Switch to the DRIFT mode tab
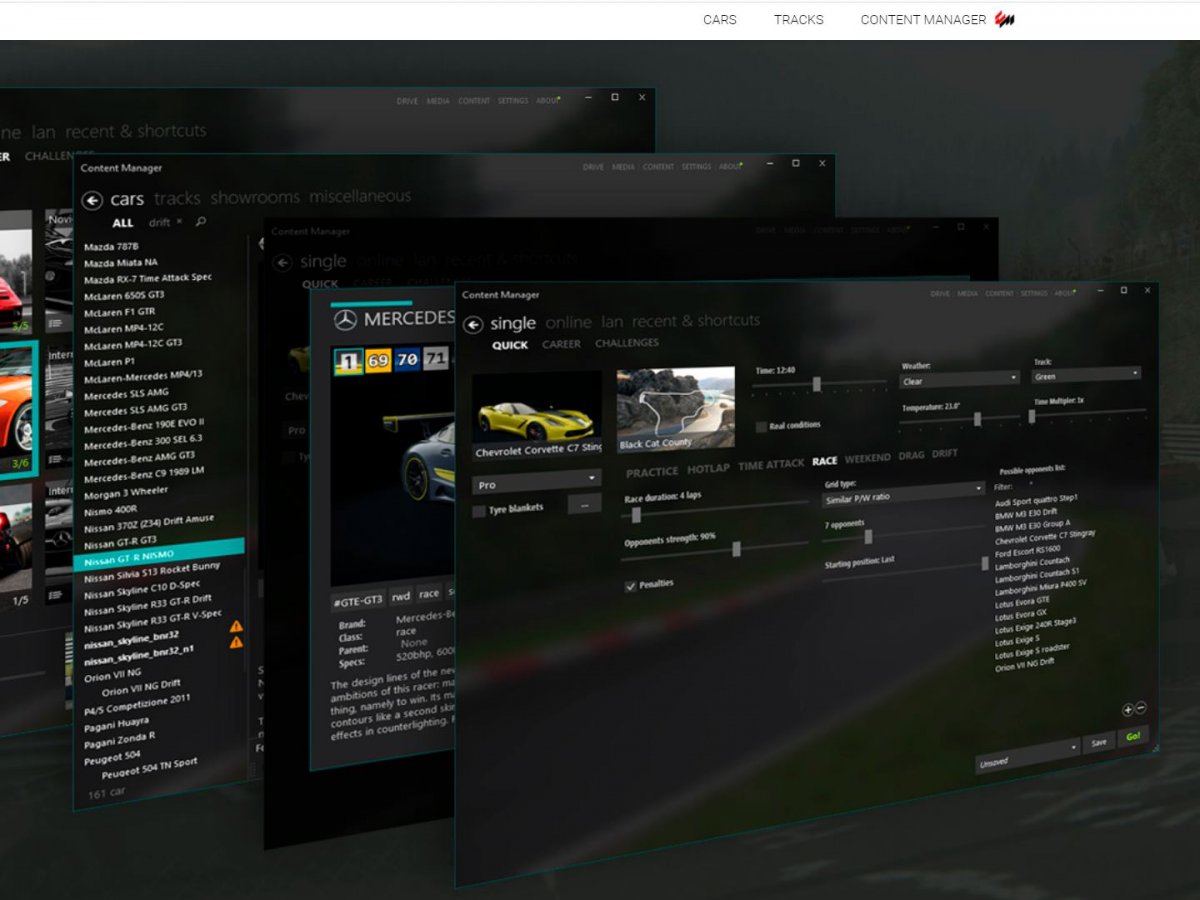Image resolution: width=1200 pixels, height=900 pixels. 945,454
